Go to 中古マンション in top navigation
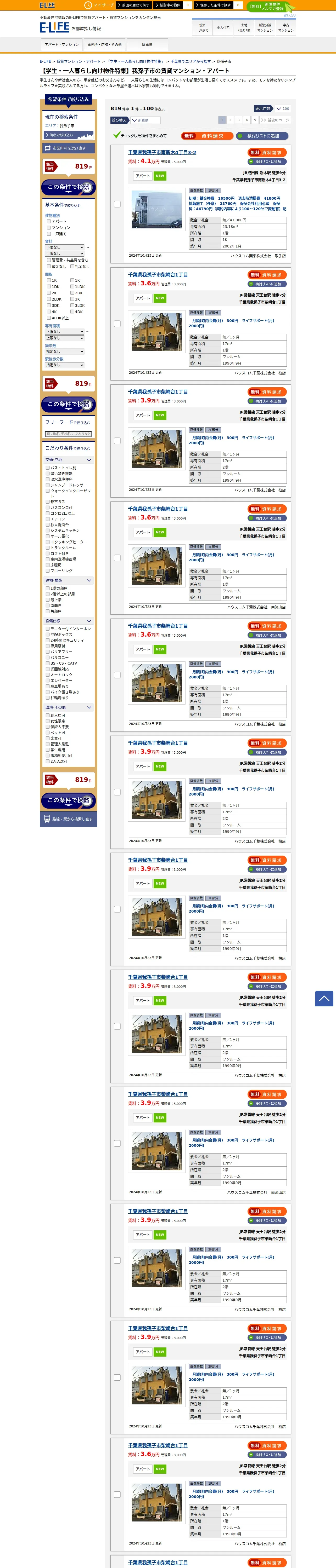Screen dimensions: 336x1568 click(286, 27)
